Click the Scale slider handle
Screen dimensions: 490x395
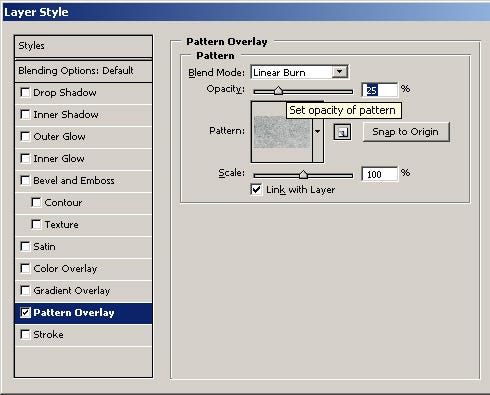pyautogui.click(x=303, y=174)
